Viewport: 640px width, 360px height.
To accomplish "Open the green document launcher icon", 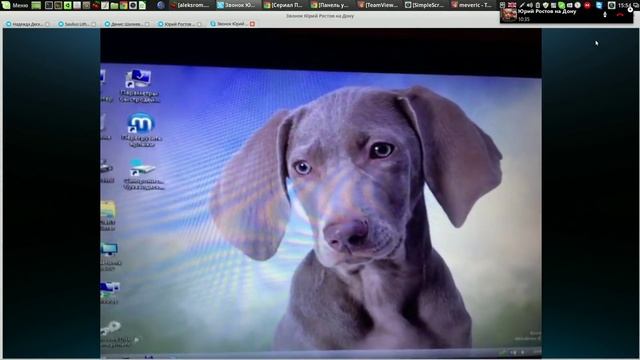I will coord(142,5).
